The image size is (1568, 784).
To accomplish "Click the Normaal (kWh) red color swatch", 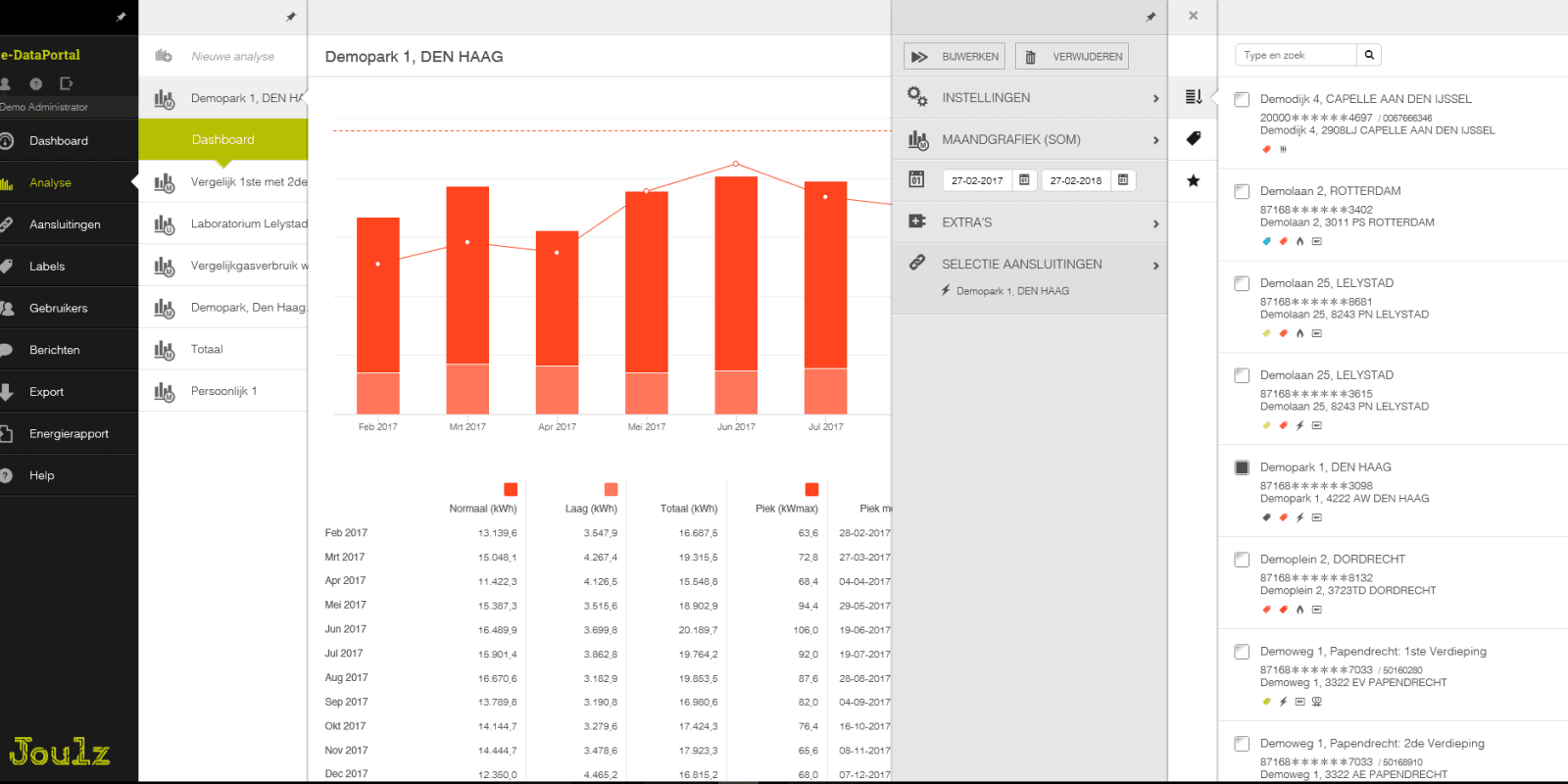I will point(511,489).
